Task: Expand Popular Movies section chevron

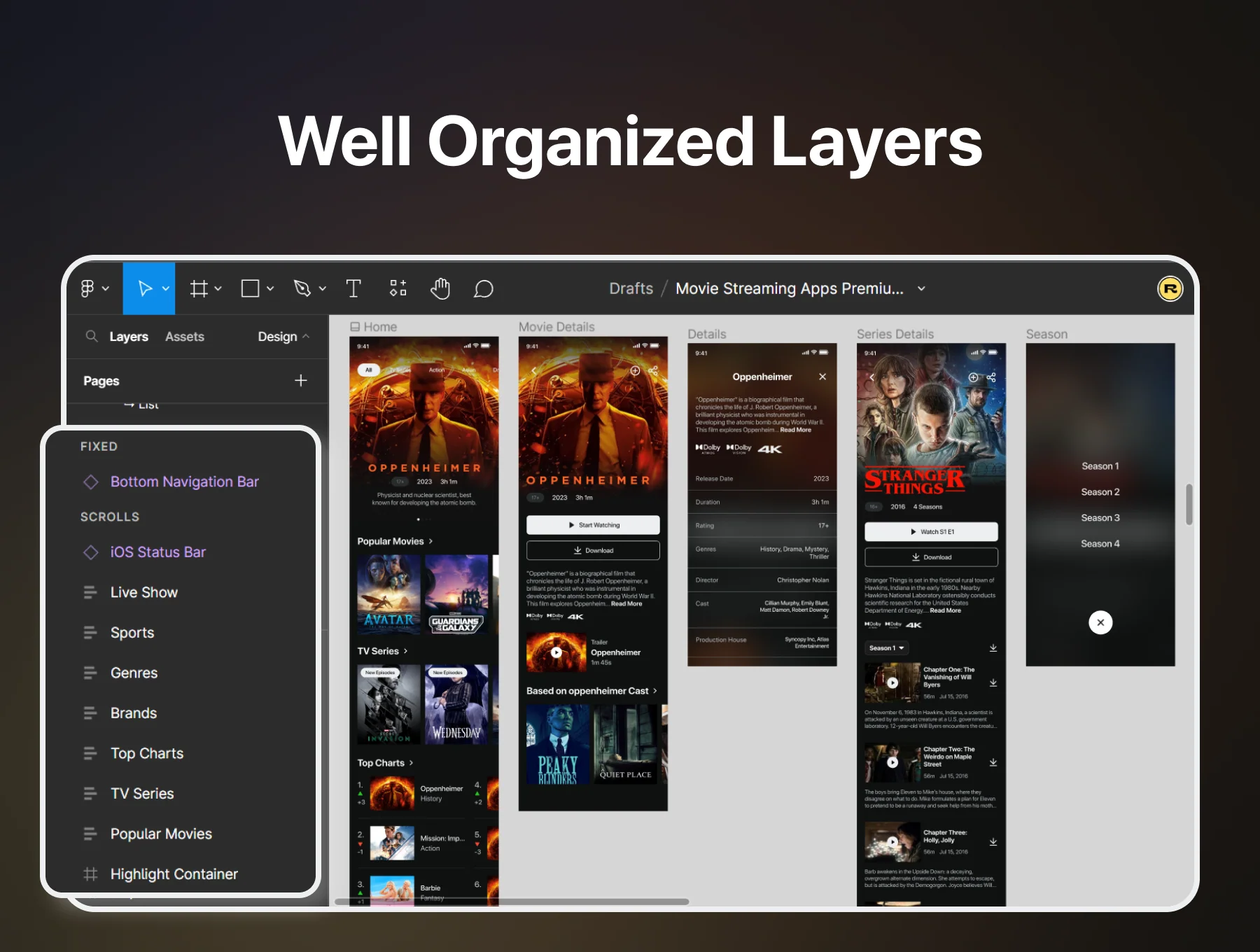Action: click(x=430, y=541)
